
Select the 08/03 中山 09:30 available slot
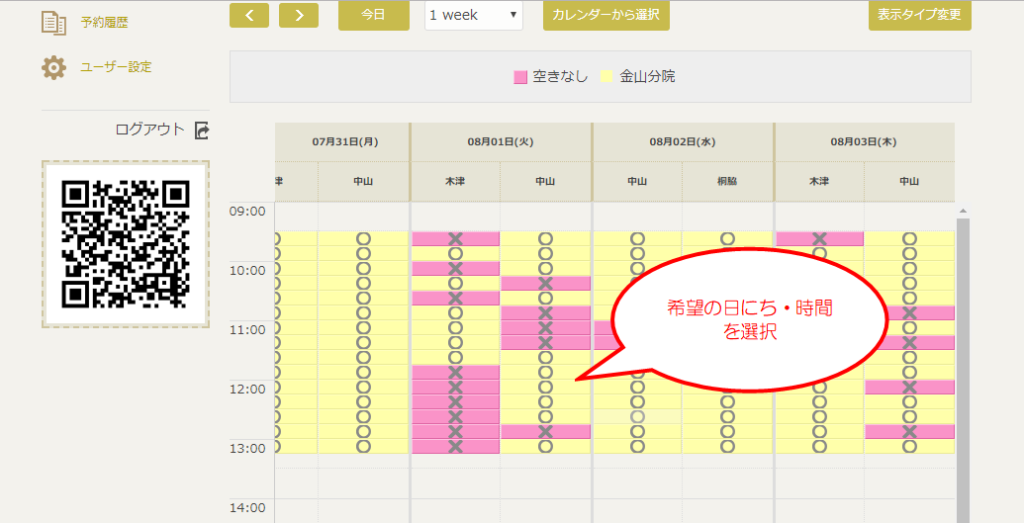[x=909, y=239]
